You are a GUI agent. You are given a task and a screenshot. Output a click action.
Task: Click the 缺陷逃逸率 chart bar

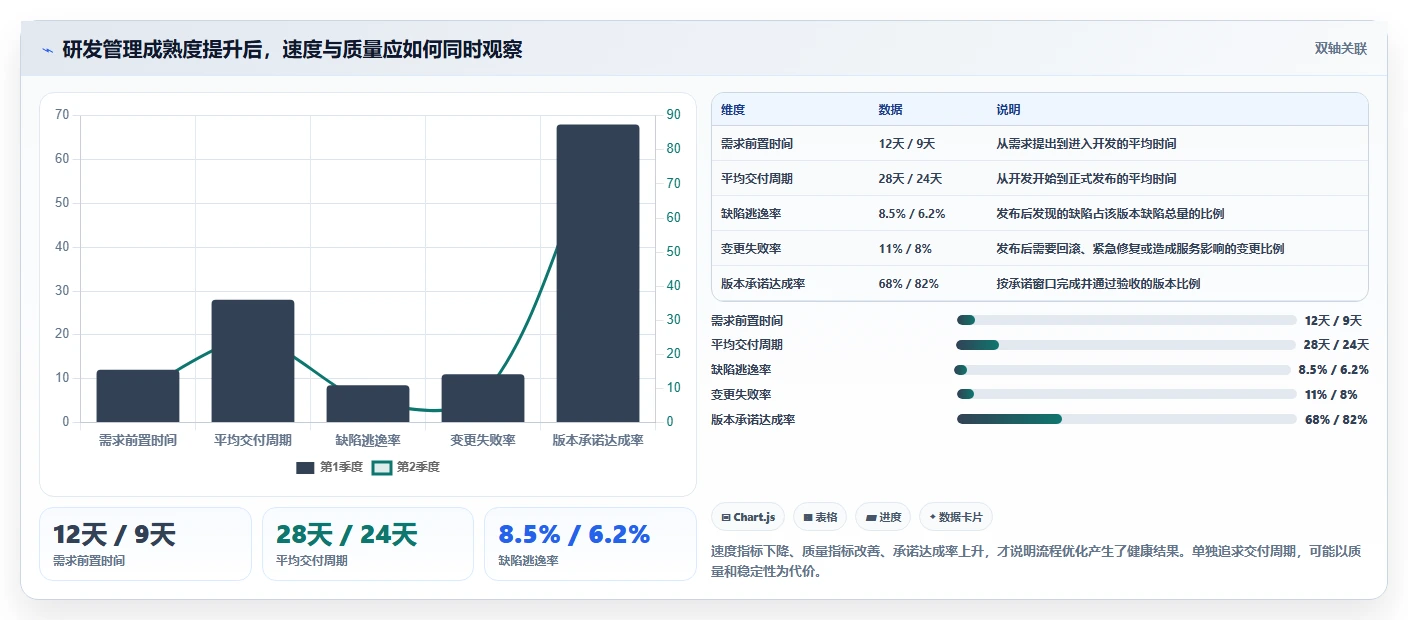tap(368, 404)
